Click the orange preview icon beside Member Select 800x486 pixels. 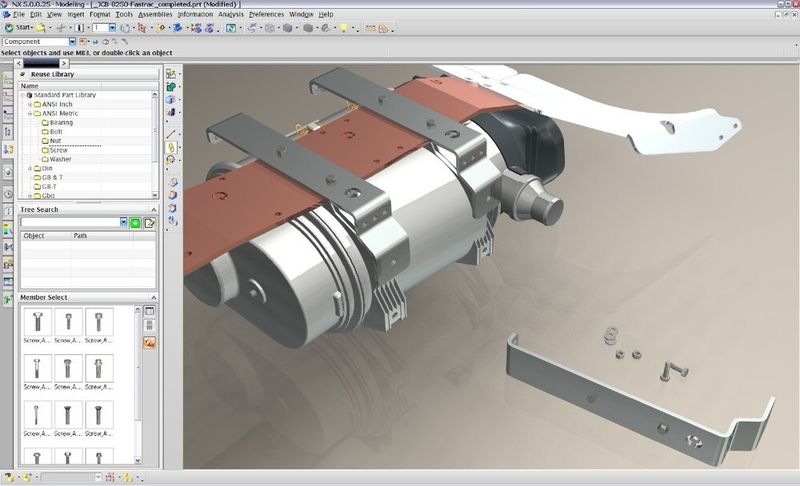(149, 343)
